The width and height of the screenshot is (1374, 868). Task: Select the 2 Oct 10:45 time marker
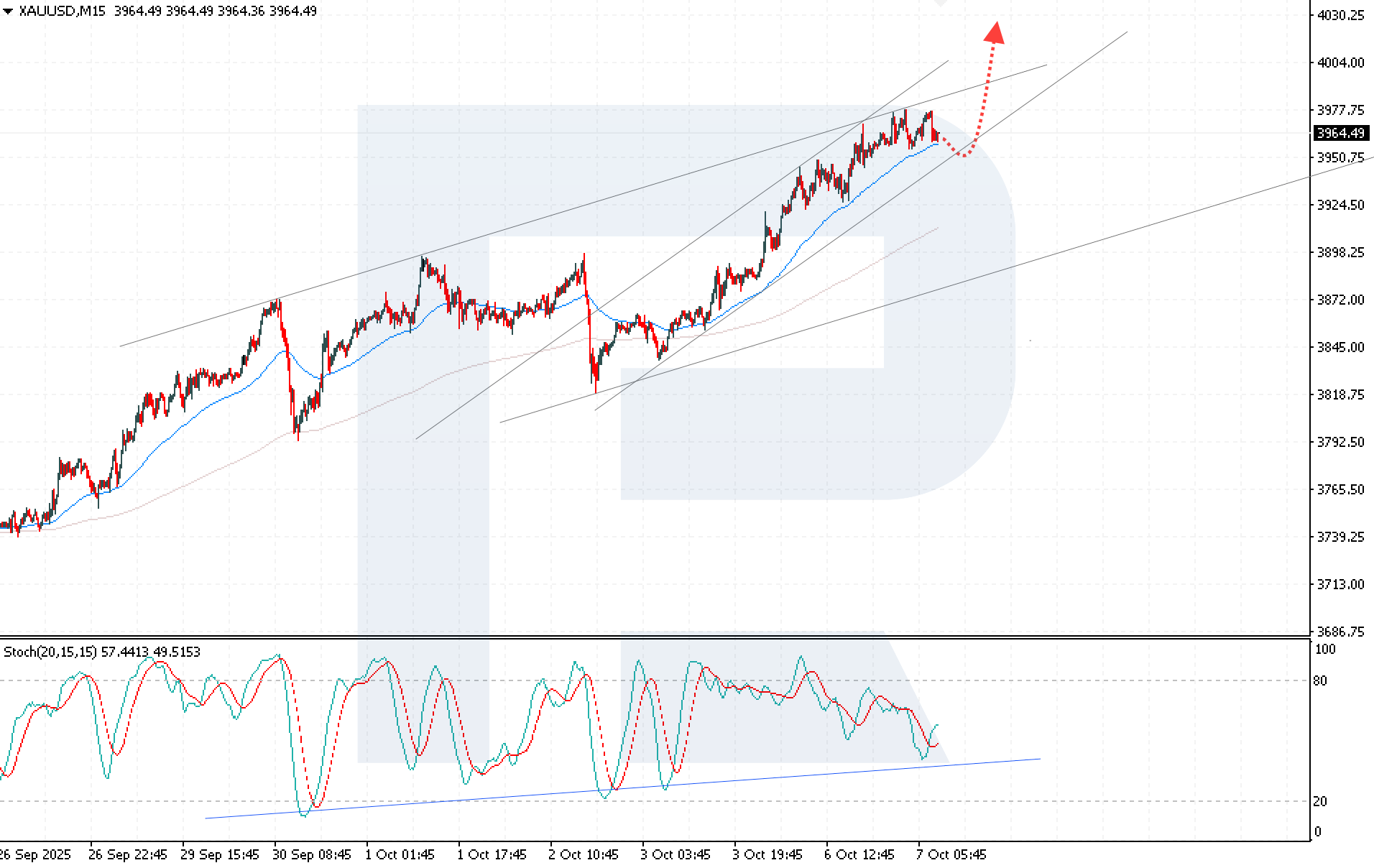583,855
